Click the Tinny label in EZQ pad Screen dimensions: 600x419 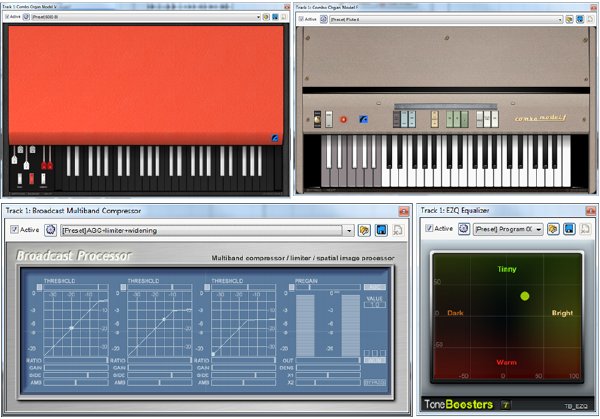click(x=507, y=269)
